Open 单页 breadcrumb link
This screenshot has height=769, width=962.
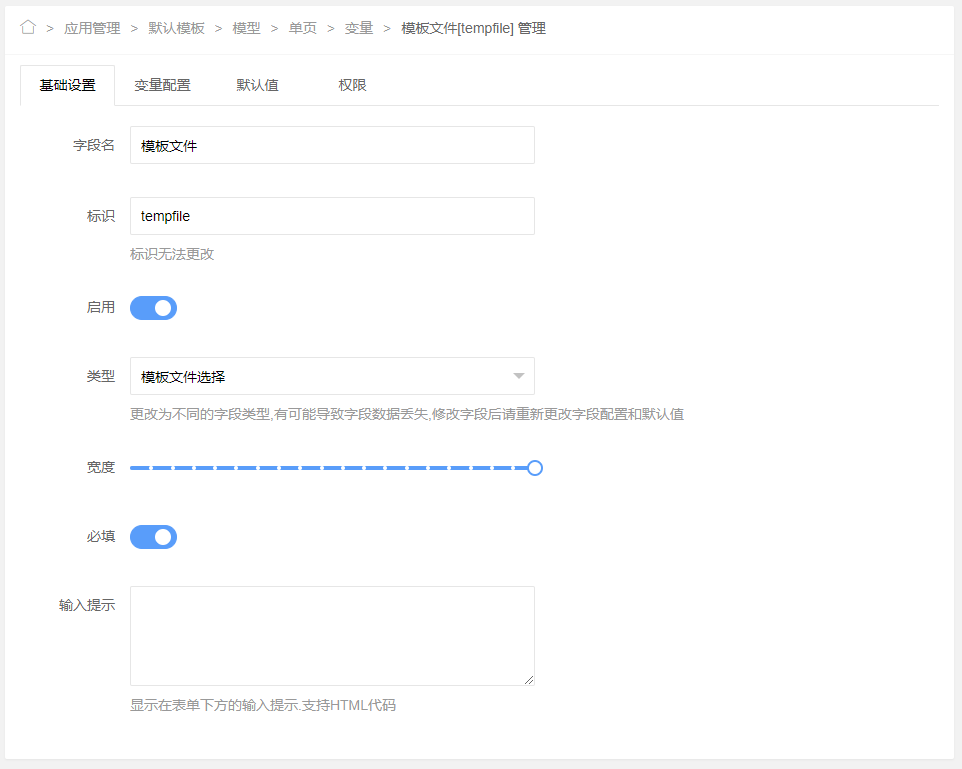click(x=302, y=29)
